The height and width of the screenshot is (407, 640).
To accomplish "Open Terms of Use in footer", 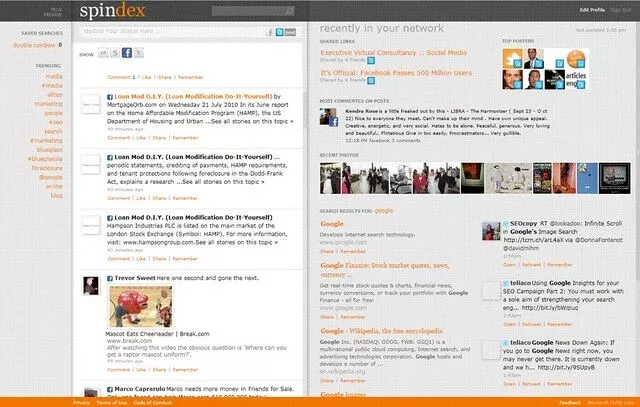I will 112,403.
